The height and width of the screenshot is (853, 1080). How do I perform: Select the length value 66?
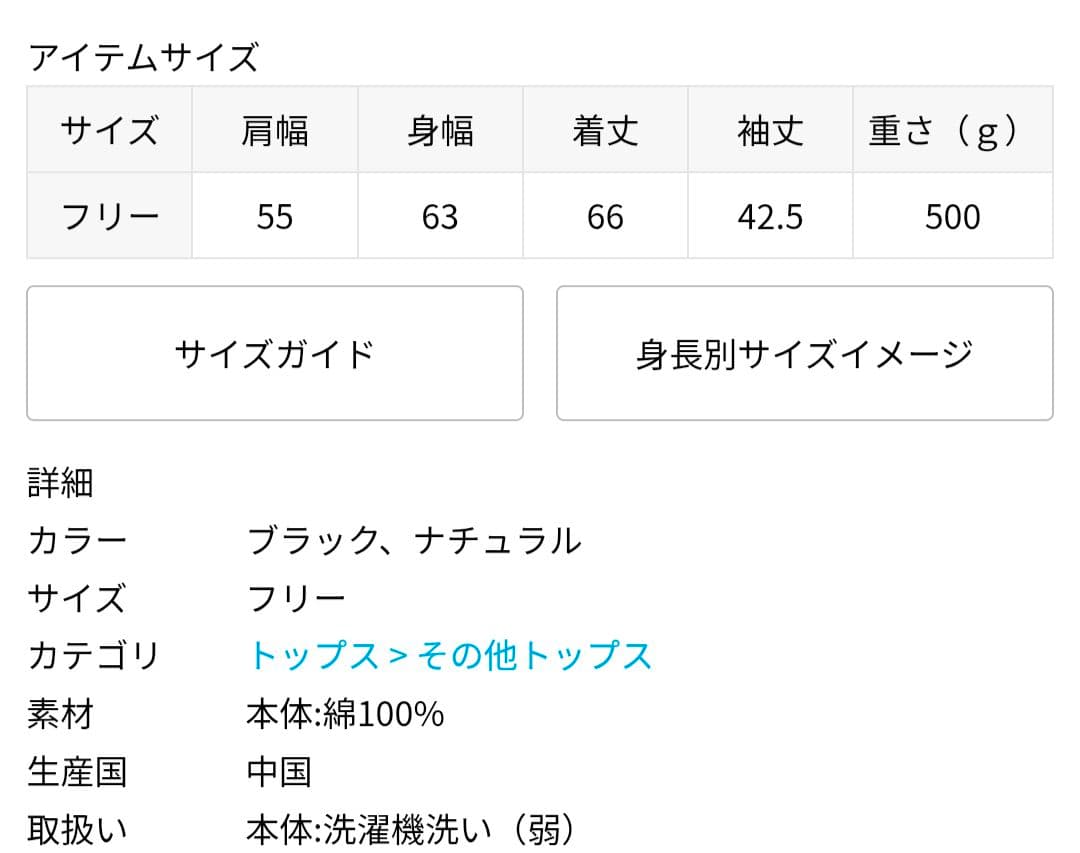[605, 216]
